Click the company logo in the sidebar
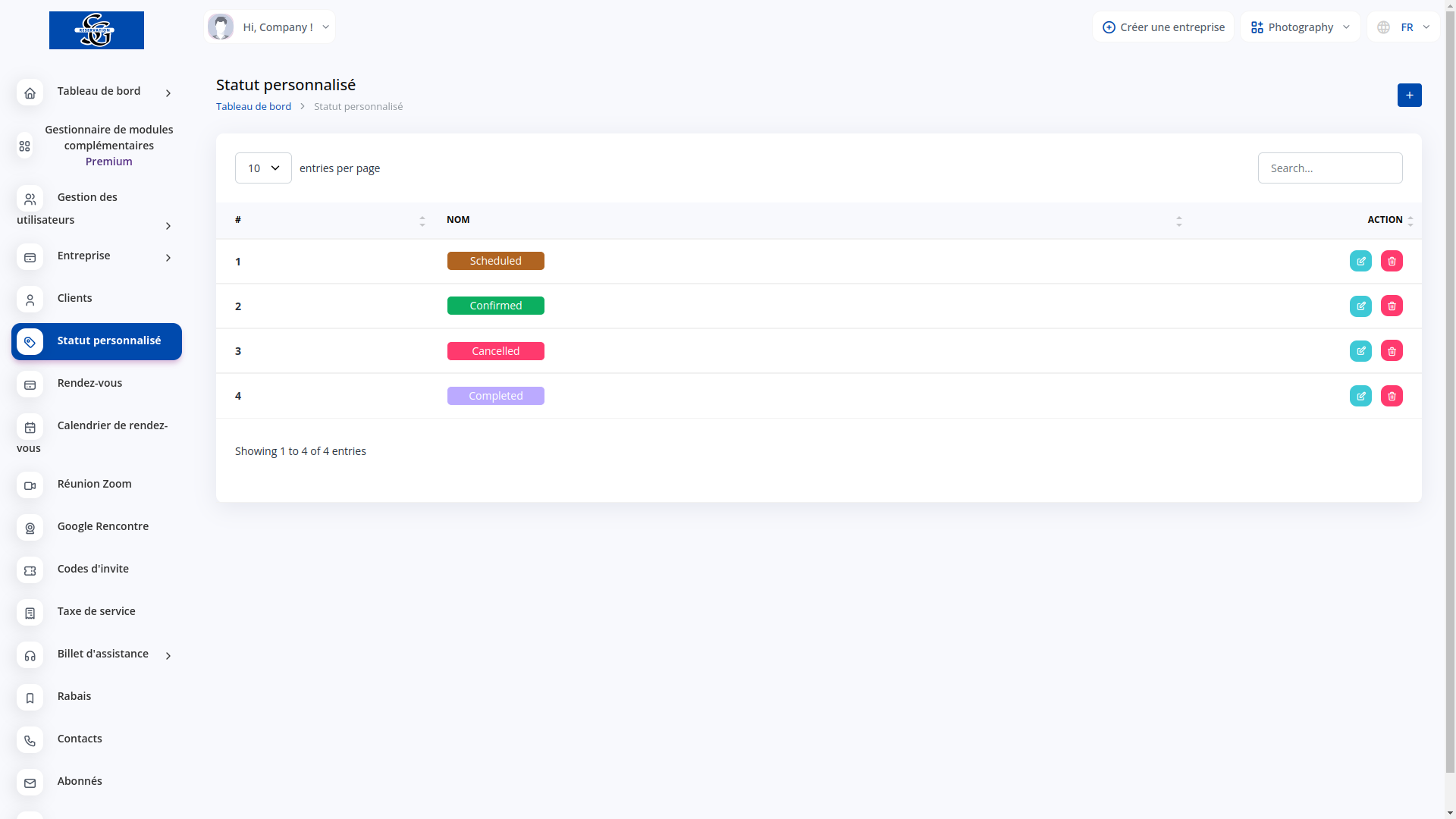This screenshot has width=1456, height=819. 96,30
